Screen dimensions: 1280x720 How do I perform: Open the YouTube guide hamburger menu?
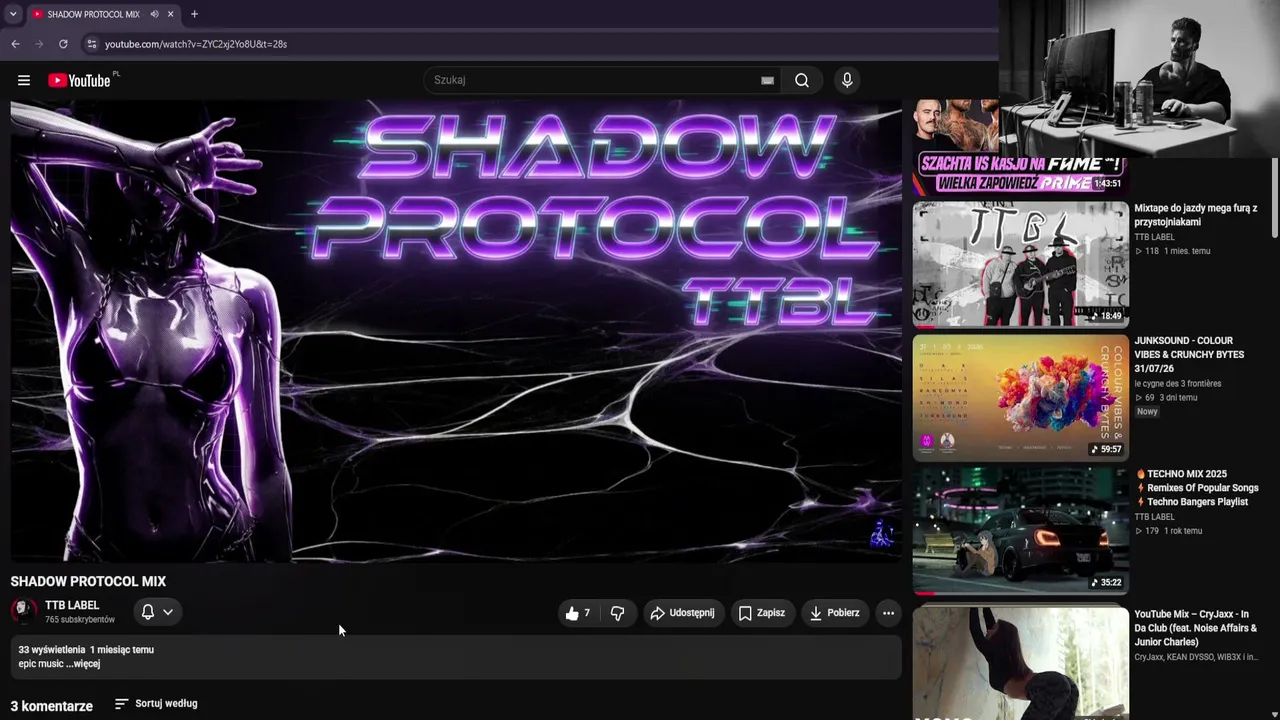24,81
